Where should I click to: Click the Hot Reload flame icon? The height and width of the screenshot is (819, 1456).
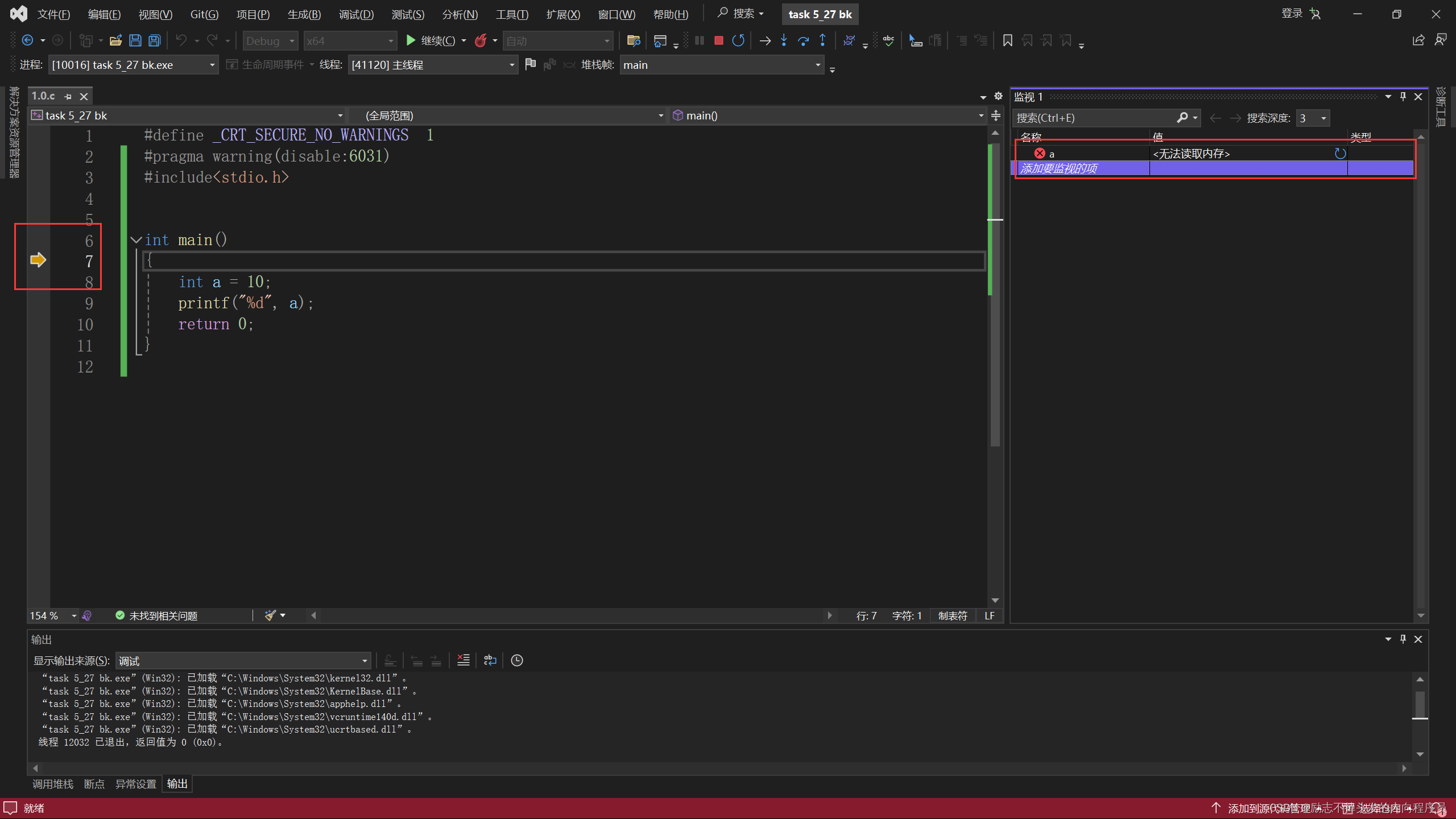click(481, 40)
